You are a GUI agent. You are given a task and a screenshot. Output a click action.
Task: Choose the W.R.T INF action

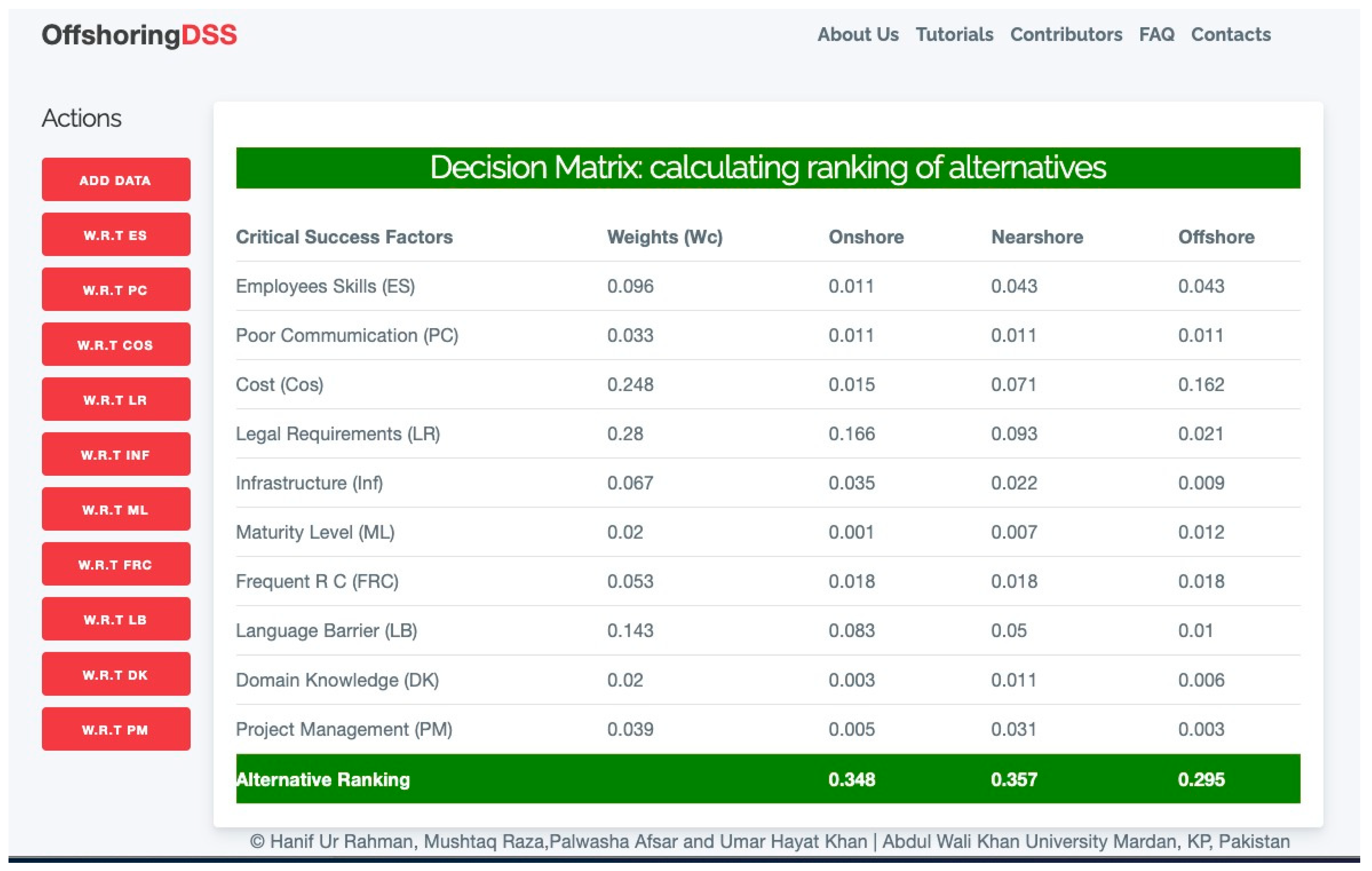click(x=116, y=454)
